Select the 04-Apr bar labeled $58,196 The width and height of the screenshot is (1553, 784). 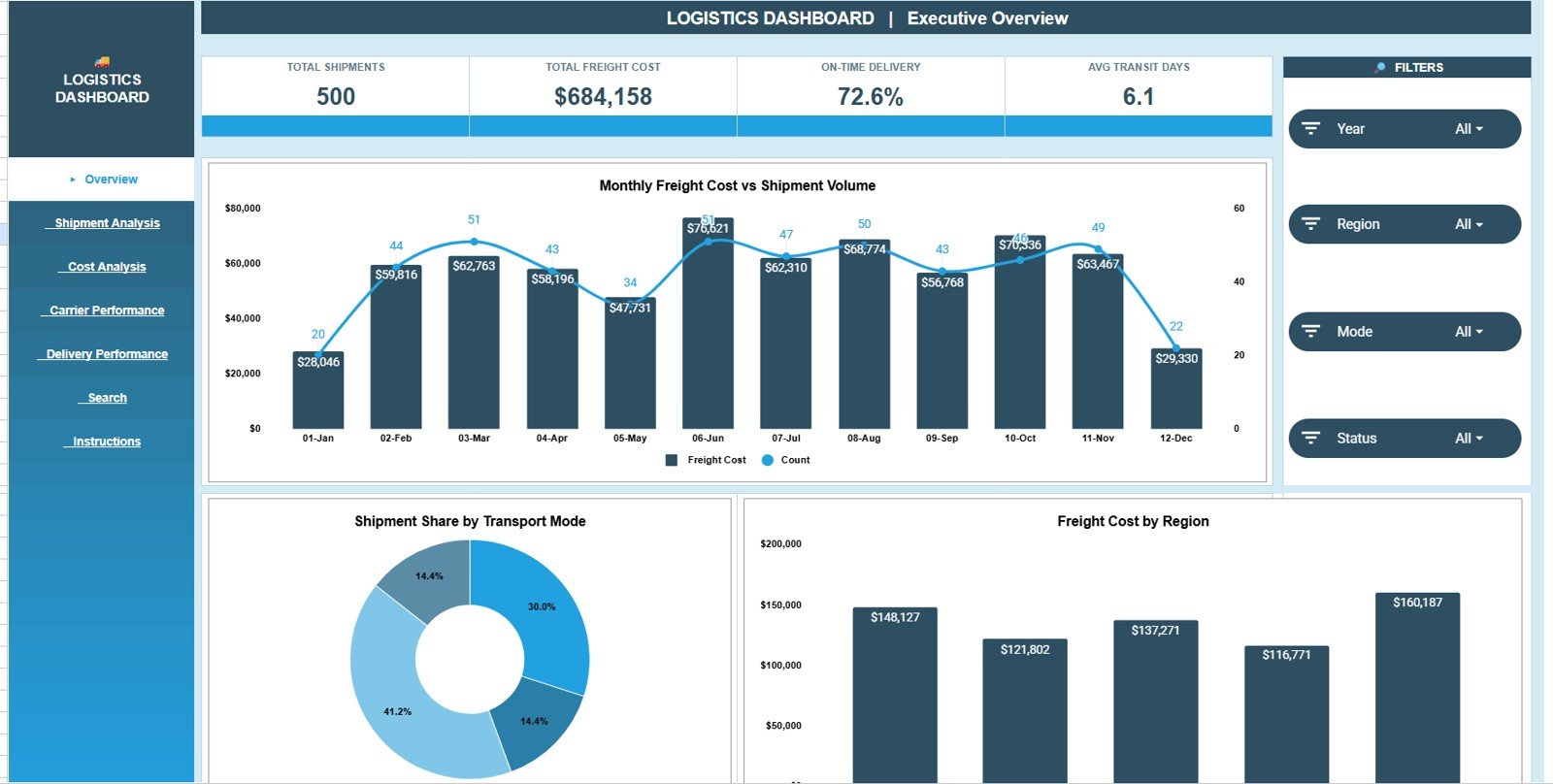(552, 349)
